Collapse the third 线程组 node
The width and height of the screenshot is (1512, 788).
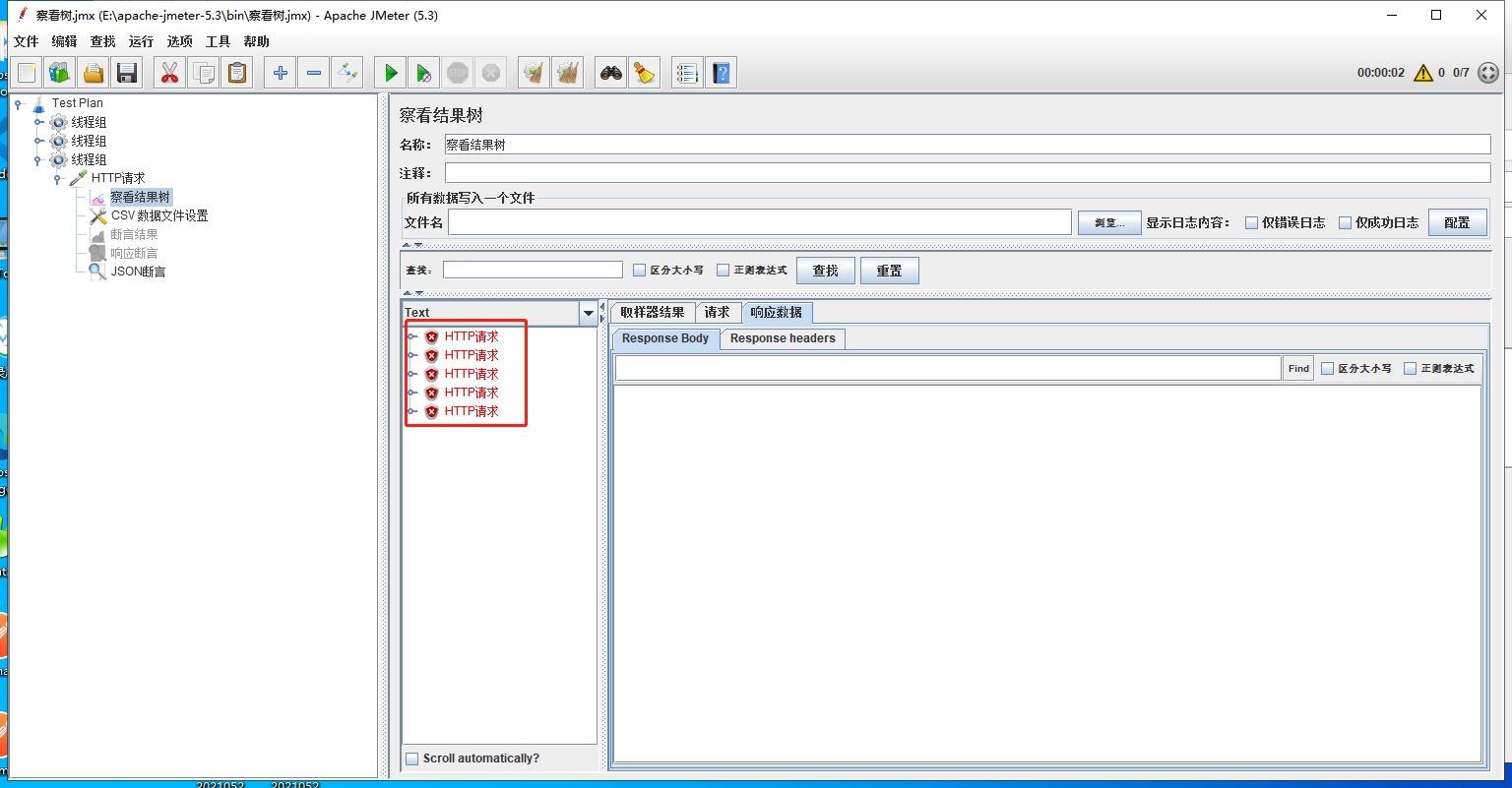38,159
